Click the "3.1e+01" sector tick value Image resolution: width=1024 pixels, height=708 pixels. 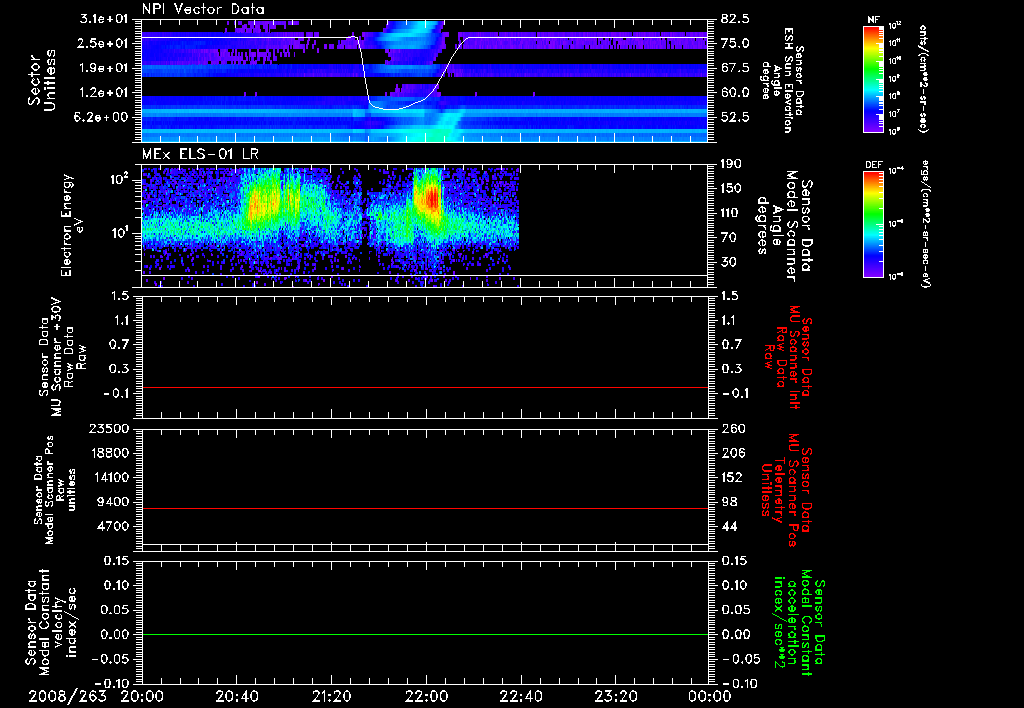(104, 19)
